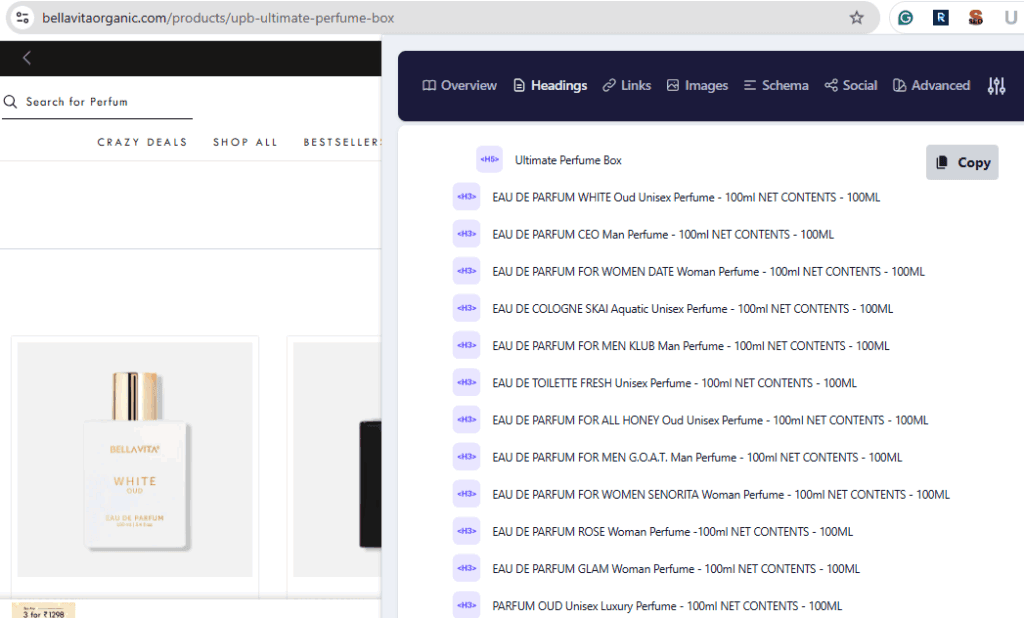Go to the Schema tab
The width and height of the screenshot is (1024, 618).
pos(776,86)
